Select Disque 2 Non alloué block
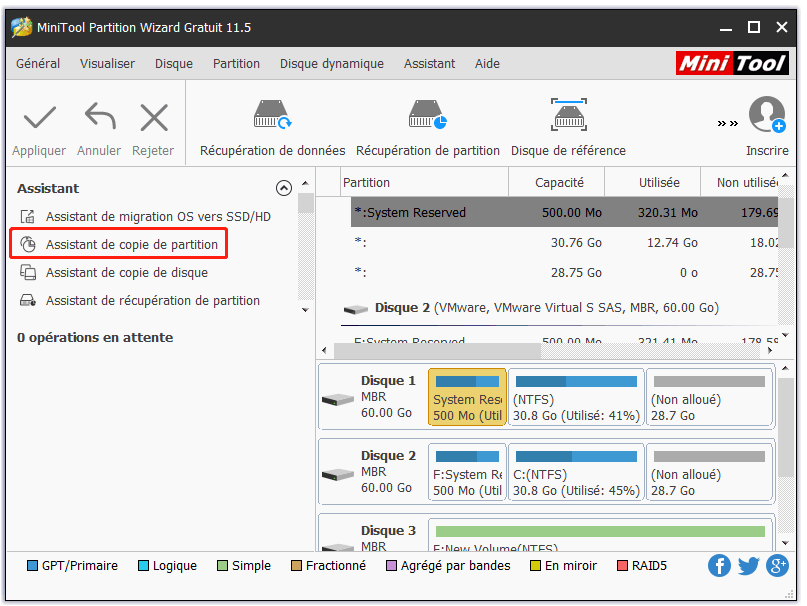Viewport: 807px width, 606px height. (710, 472)
